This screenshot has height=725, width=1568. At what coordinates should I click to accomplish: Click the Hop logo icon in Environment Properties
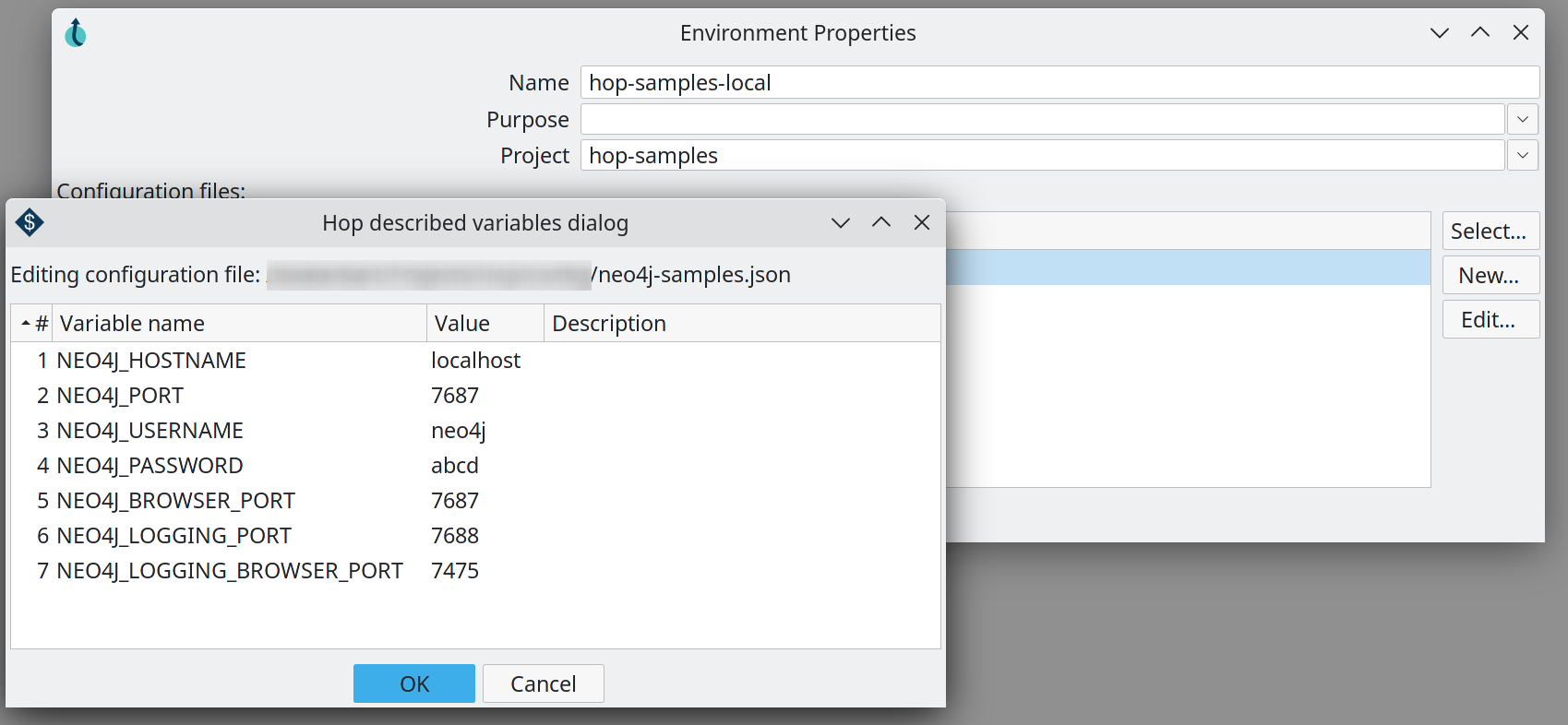tap(76, 33)
